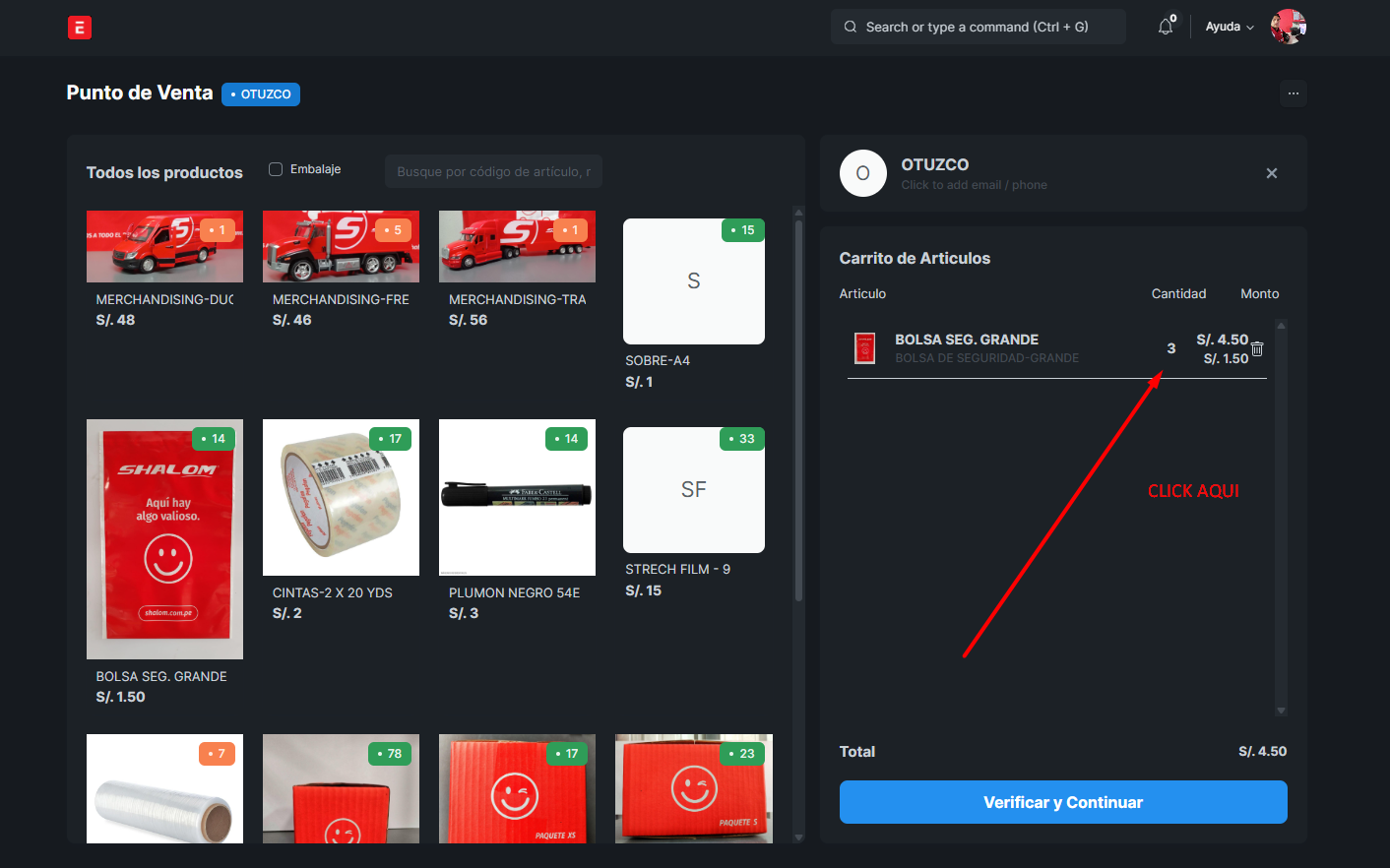Click 'Click to add email / phone' link
1390x868 pixels.
(974, 185)
